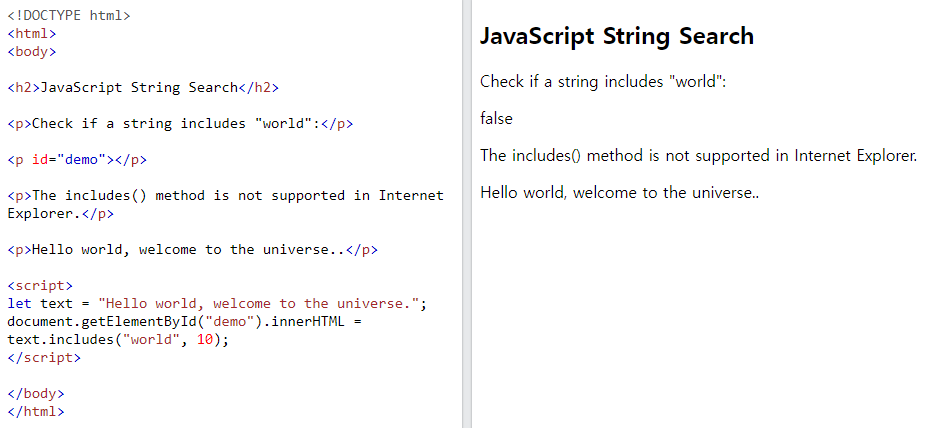Viewport: 929px width, 428px height.
Task: Click the 'false' output in the preview
Action: click(x=496, y=119)
